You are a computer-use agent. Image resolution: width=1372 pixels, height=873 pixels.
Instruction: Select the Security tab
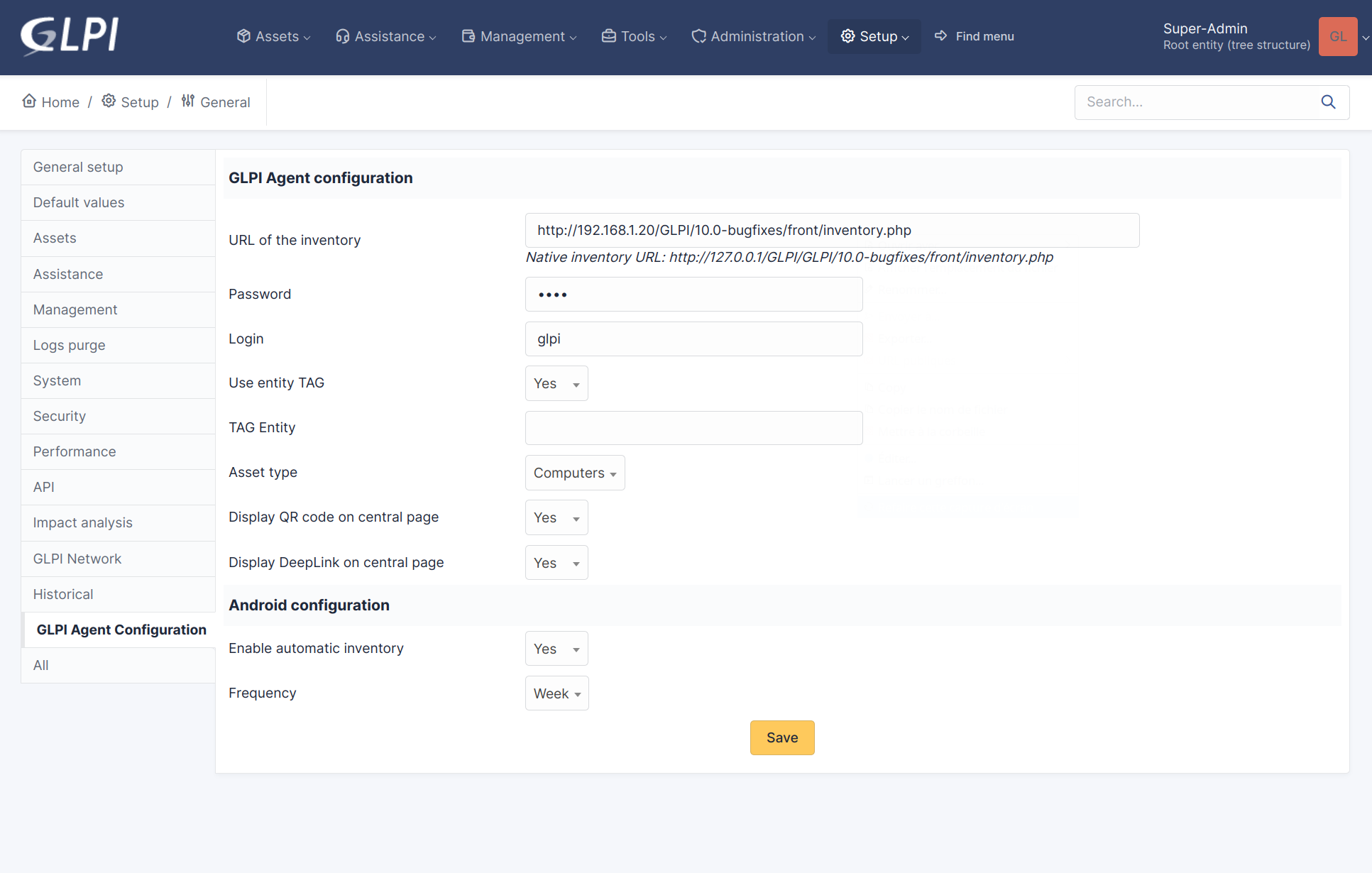(118, 416)
